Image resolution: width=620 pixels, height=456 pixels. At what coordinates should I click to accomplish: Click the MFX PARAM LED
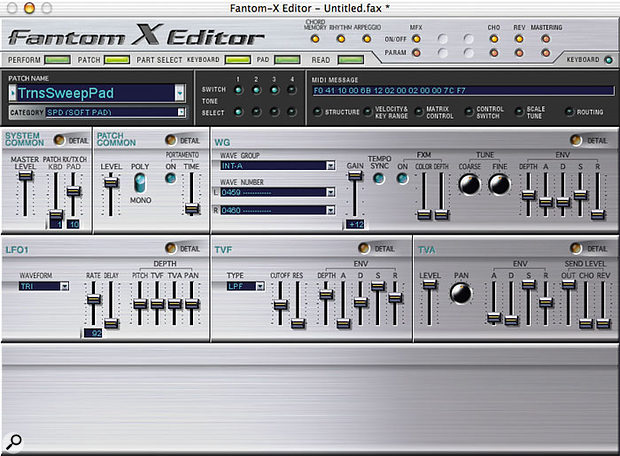[416, 53]
